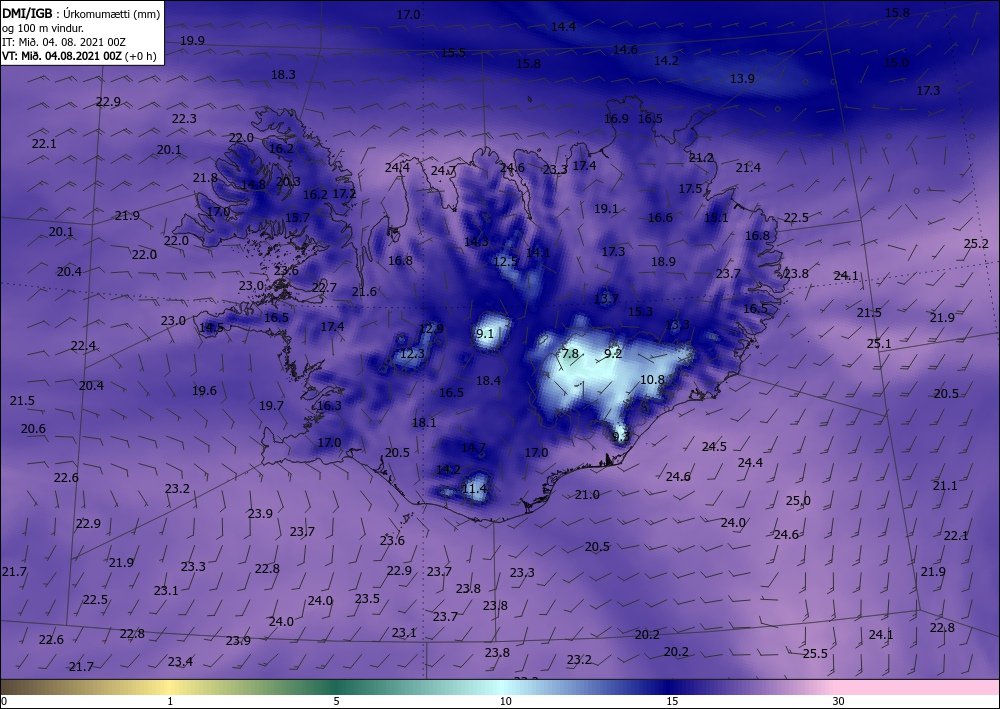The image size is (1000, 709).
Task: Click the 16.3 value label
Action: (329, 406)
